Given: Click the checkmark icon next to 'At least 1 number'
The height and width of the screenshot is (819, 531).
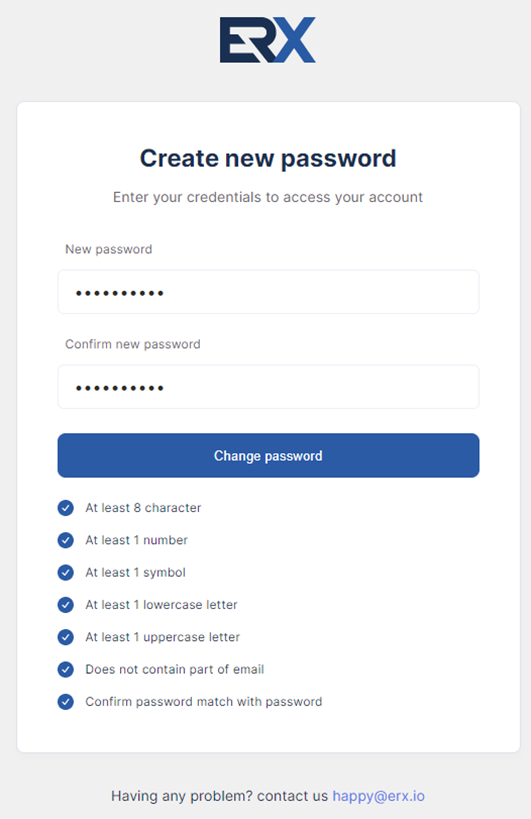Looking at the screenshot, I should (x=65, y=540).
